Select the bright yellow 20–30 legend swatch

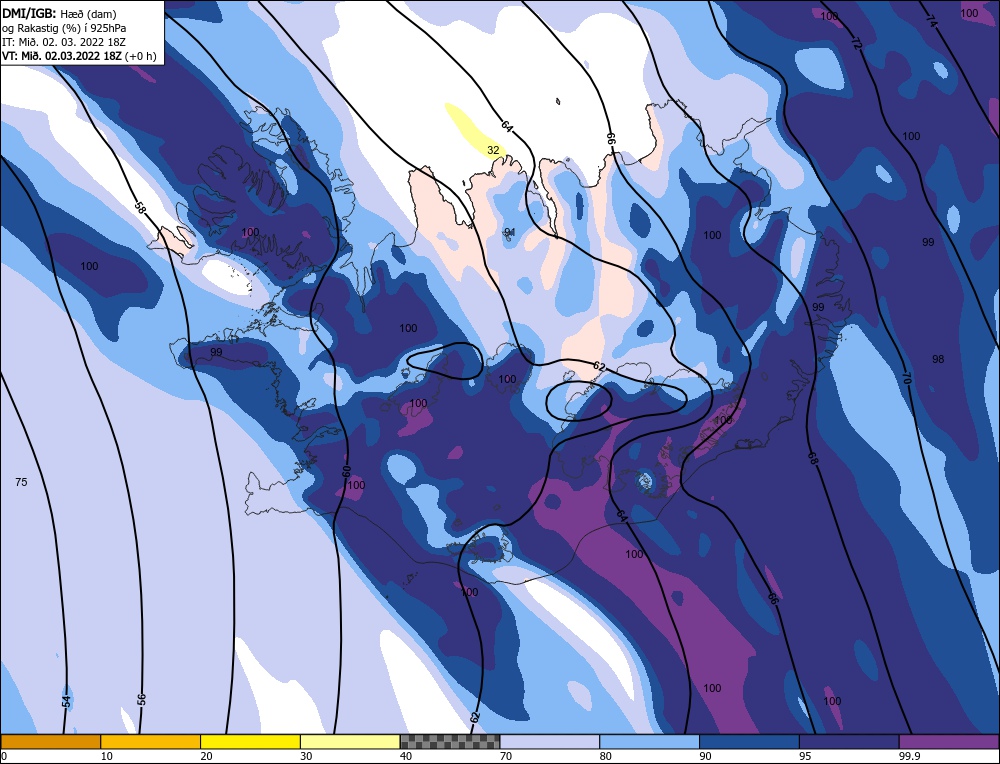[x=250, y=742]
